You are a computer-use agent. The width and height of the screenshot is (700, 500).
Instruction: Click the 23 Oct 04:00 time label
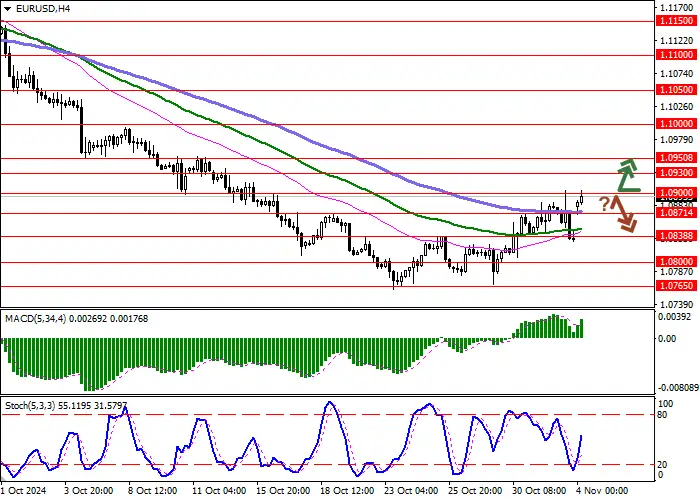[411, 491]
